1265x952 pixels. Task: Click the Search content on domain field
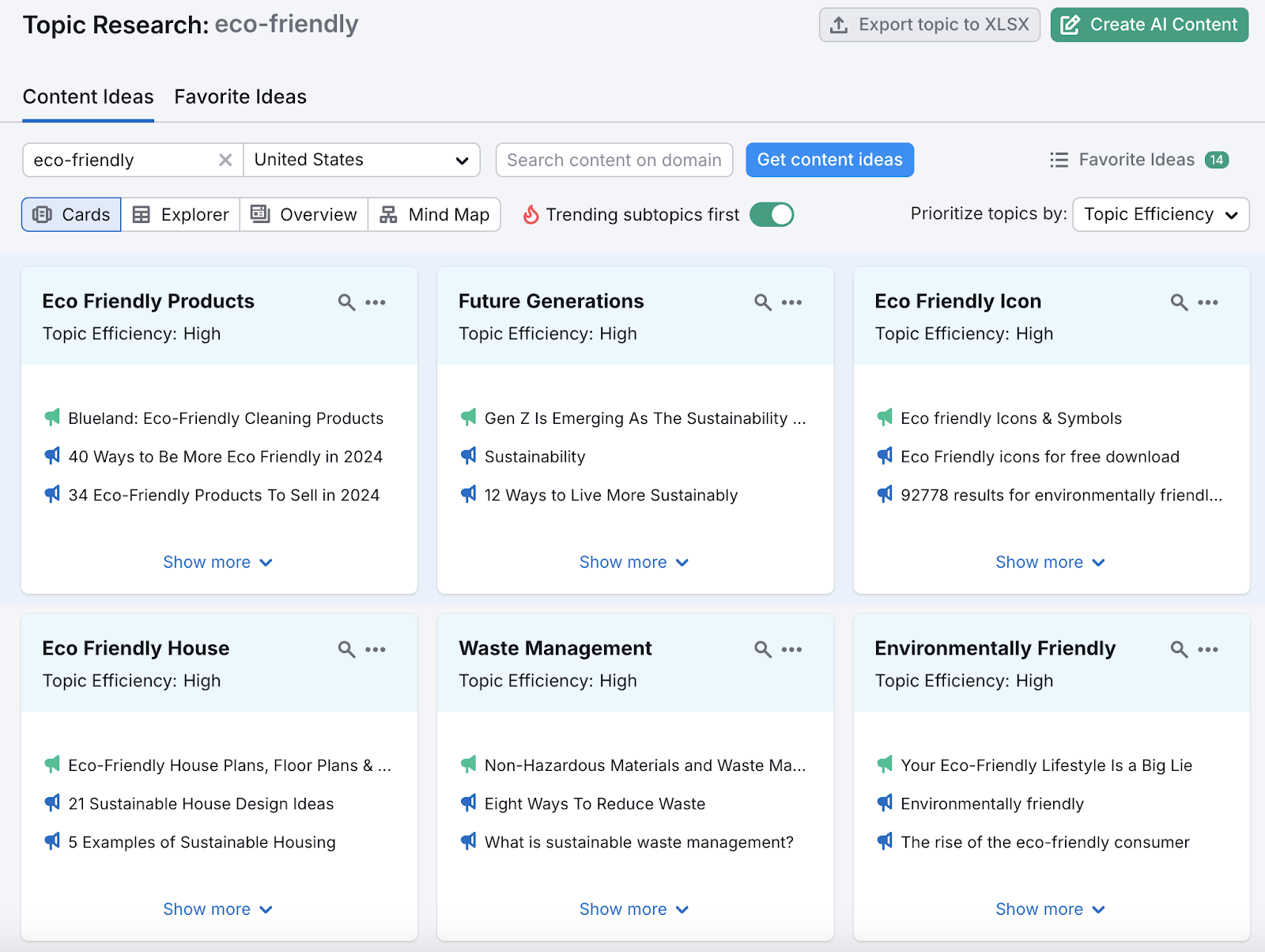tap(614, 160)
